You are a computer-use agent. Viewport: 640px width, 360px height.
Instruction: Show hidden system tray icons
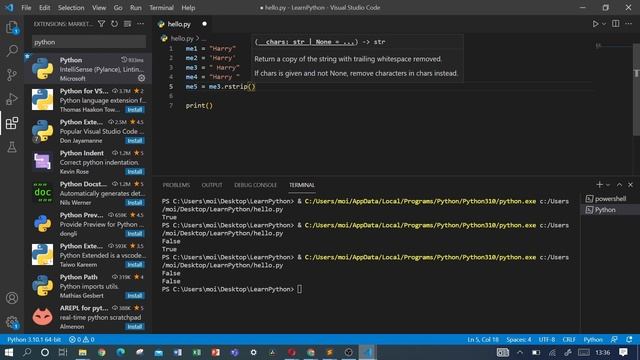click(x=520, y=353)
